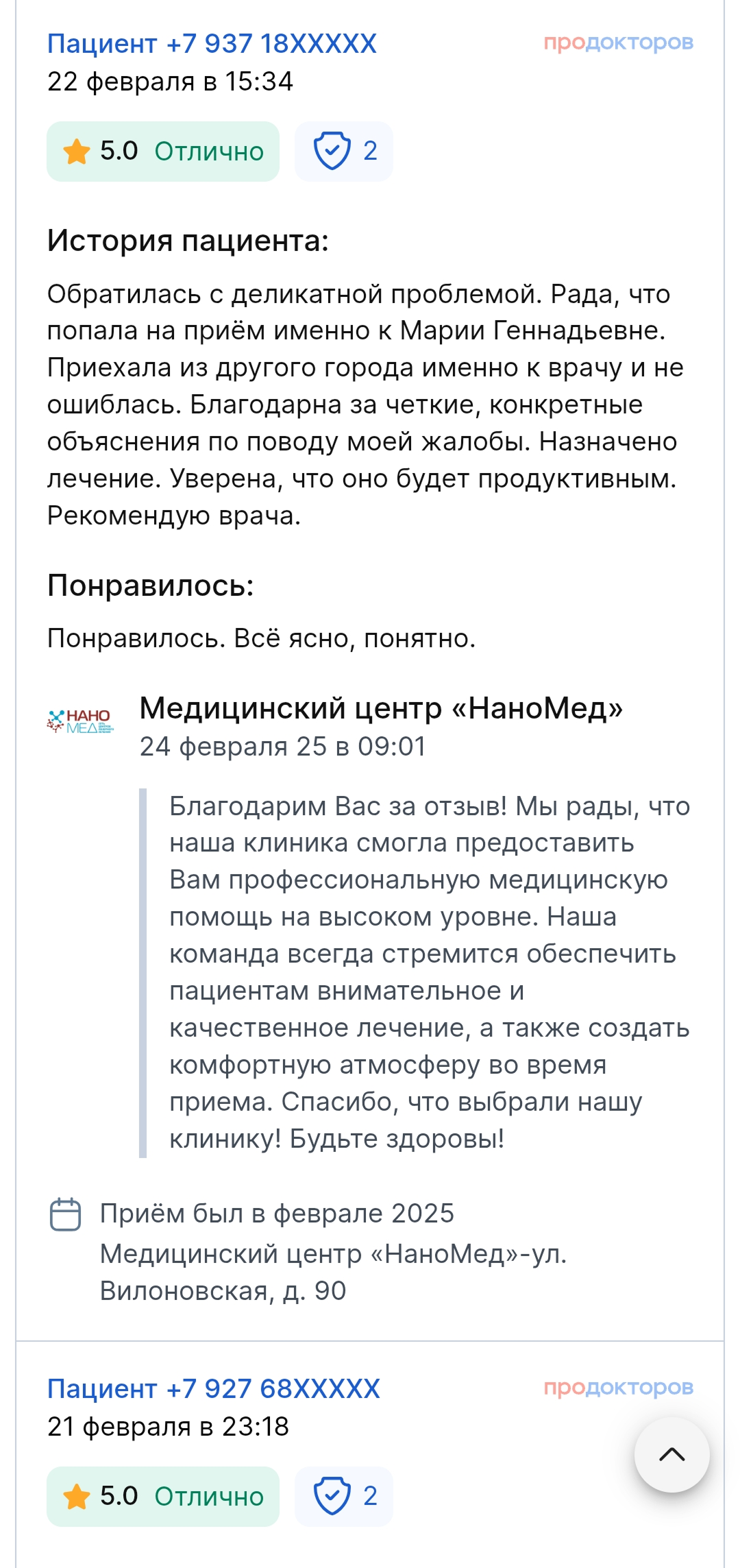Tap the "Приём был в феврале 2025" line

click(277, 1214)
